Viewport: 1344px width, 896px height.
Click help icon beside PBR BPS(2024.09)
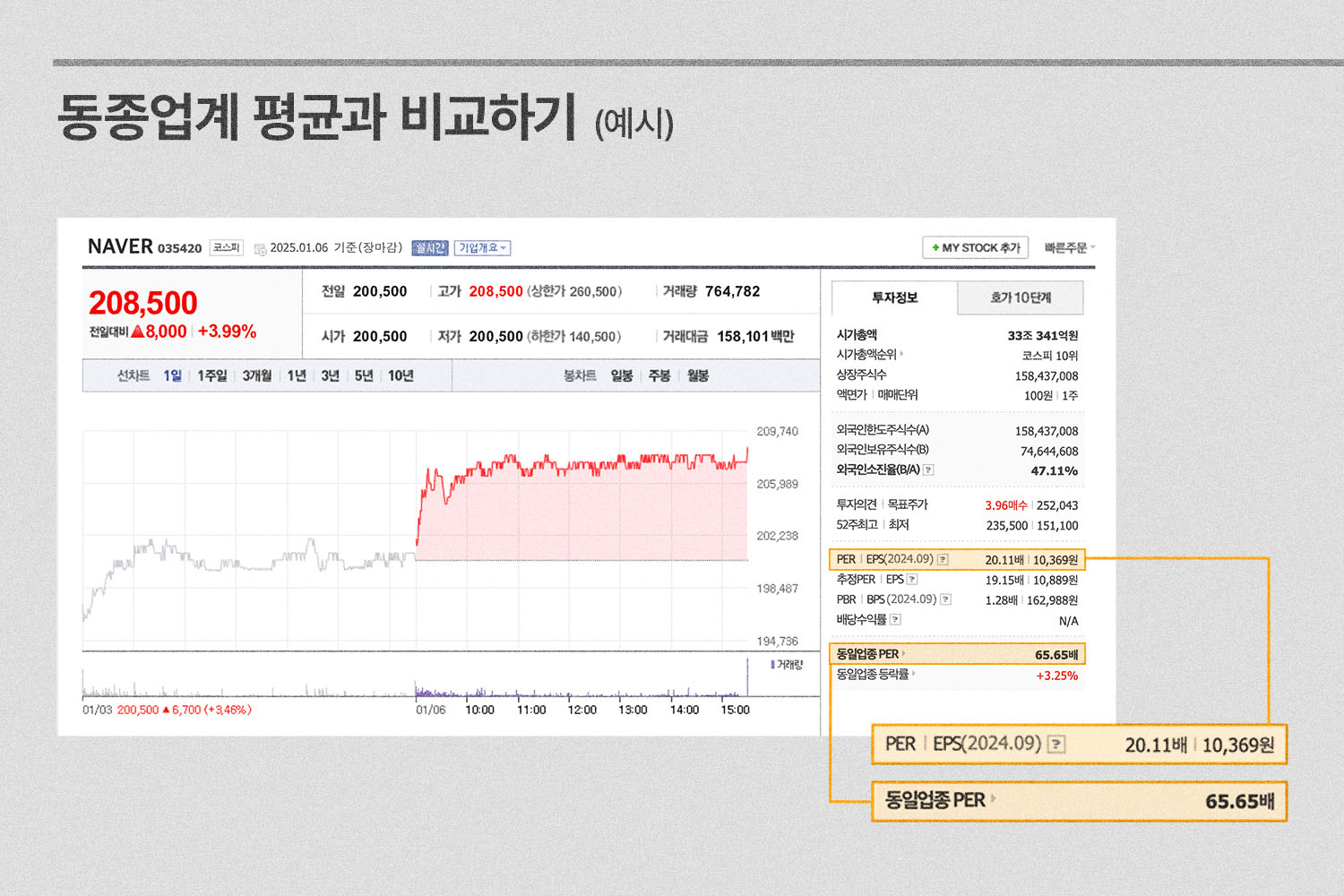point(945,599)
